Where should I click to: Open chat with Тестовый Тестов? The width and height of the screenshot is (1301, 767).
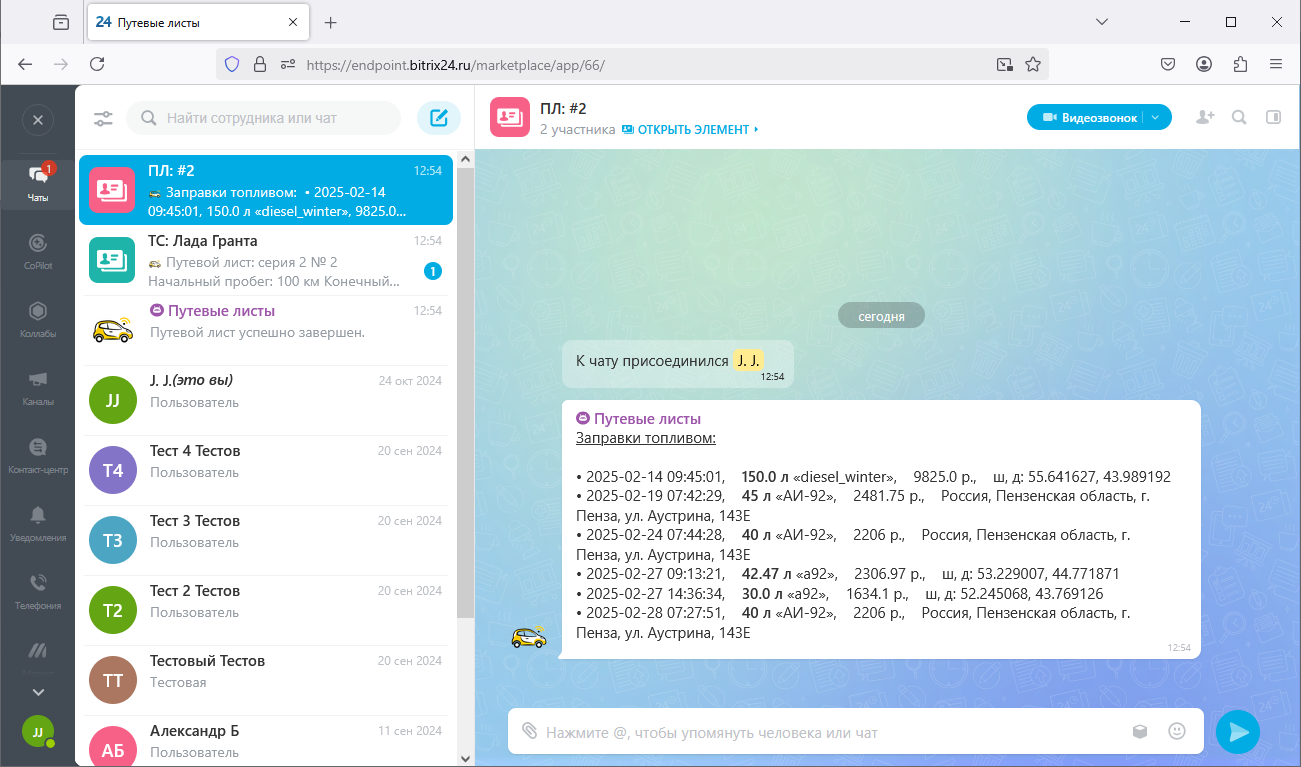[266, 680]
